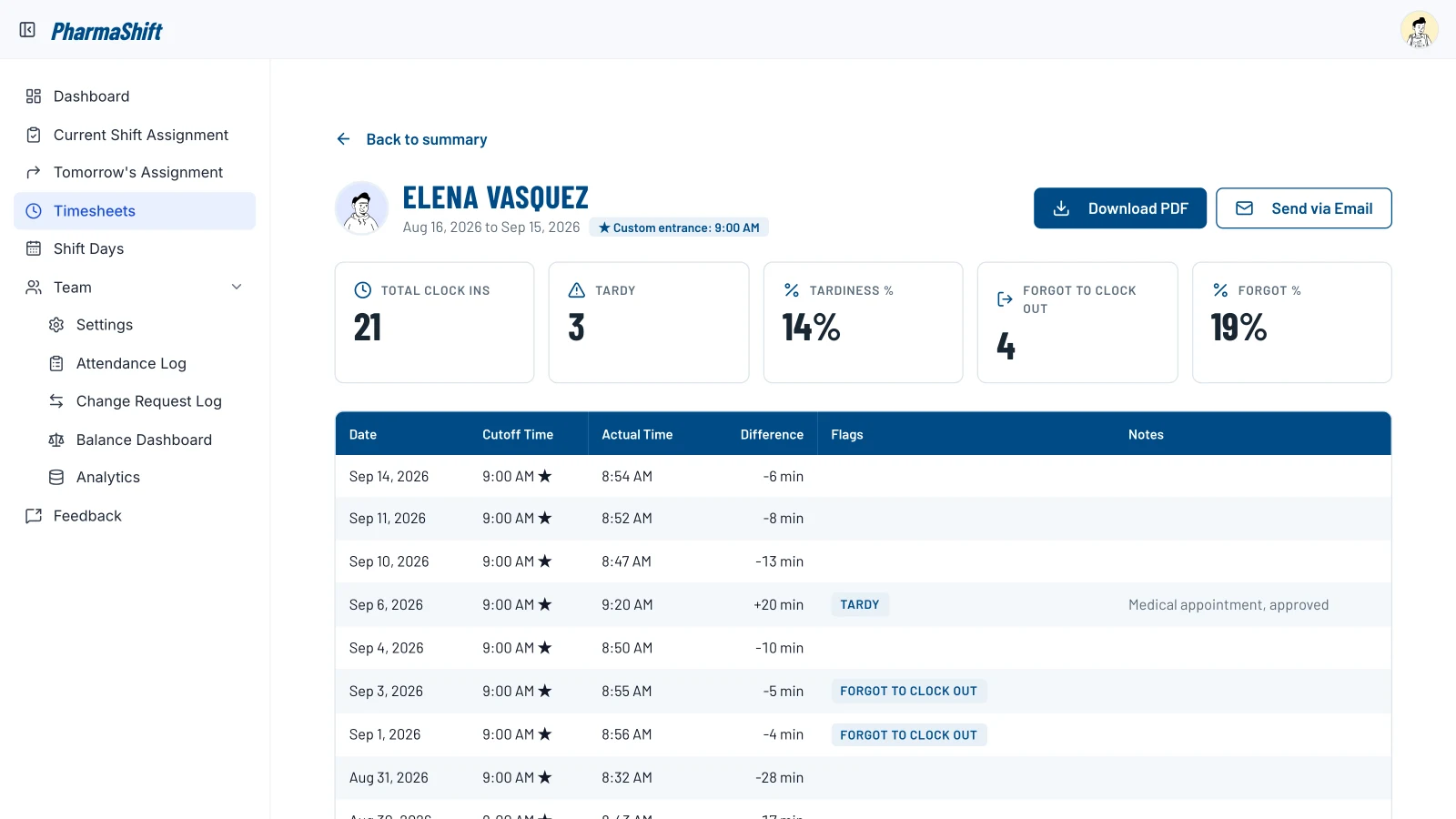This screenshot has height=819, width=1456.
Task: Click the Settings gear icon
Action: click(56, 325)
